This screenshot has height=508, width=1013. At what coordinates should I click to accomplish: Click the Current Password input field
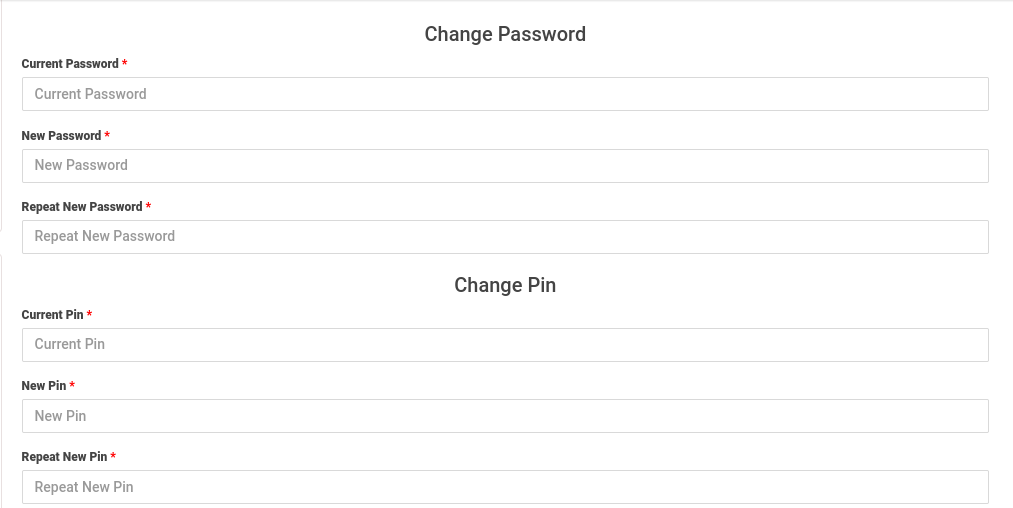click(505, 94)
